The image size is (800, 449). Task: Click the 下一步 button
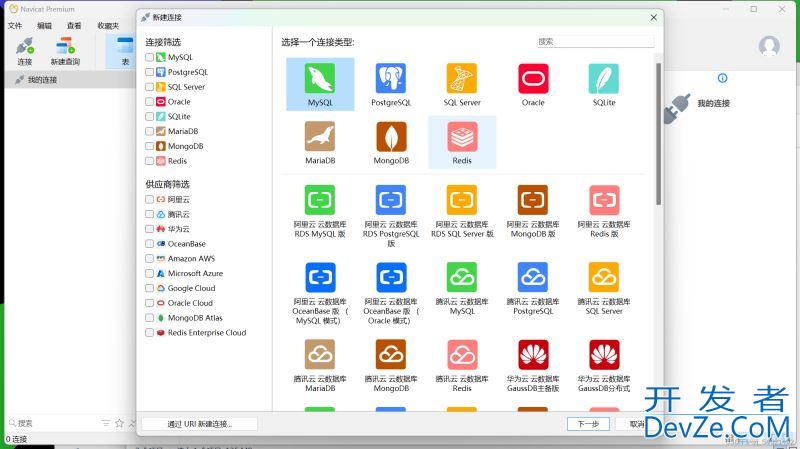coord(588,424)
